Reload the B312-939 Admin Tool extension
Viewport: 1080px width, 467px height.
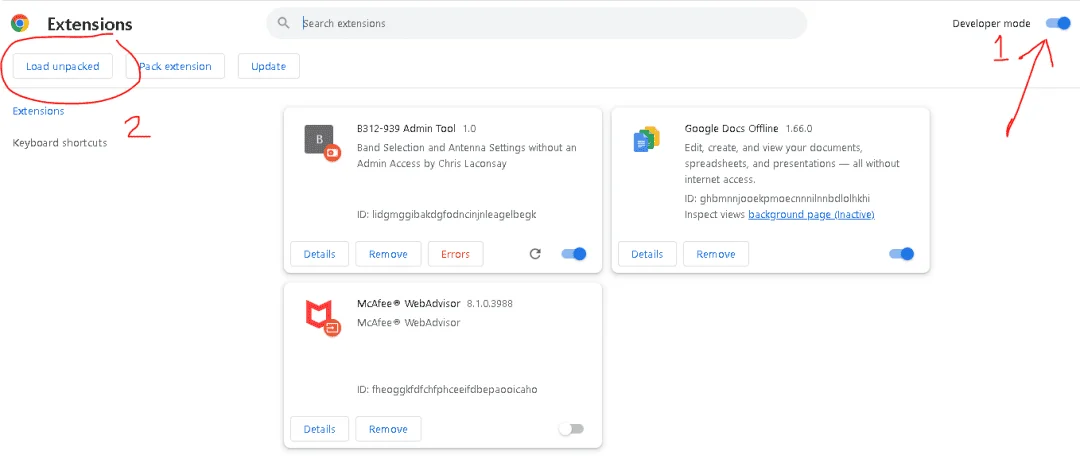click(535, 254)
